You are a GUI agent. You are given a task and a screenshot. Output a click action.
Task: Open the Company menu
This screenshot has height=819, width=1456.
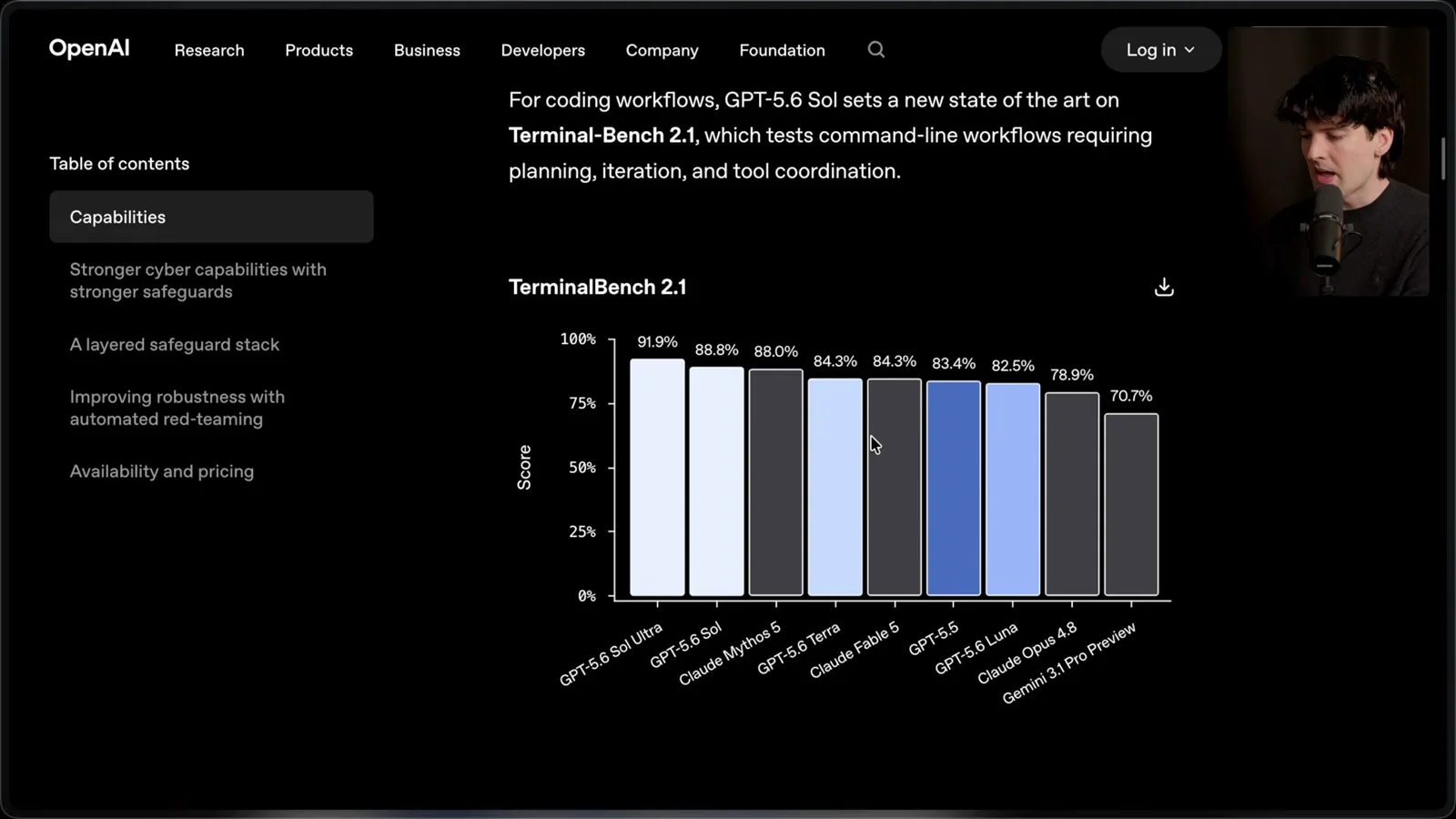(662, 50)
